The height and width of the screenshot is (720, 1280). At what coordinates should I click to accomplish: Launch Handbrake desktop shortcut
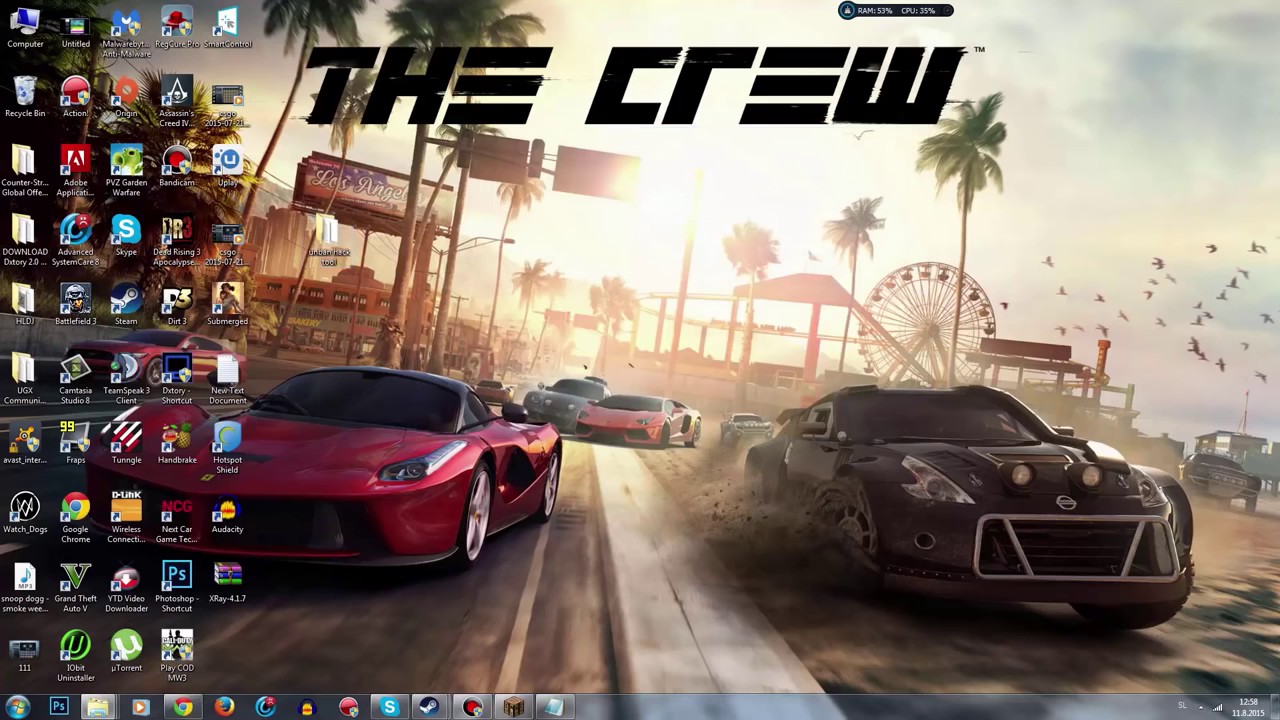(x=177, y=443)
